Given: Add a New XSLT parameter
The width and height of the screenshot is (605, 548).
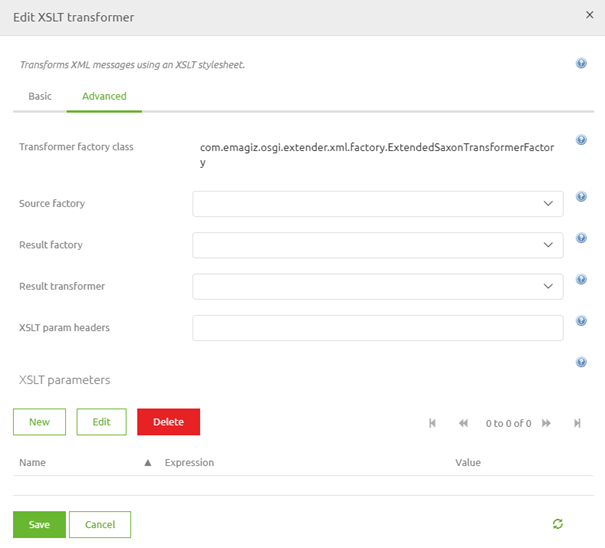Looking at the screenshot, I should tap(39, 422).
